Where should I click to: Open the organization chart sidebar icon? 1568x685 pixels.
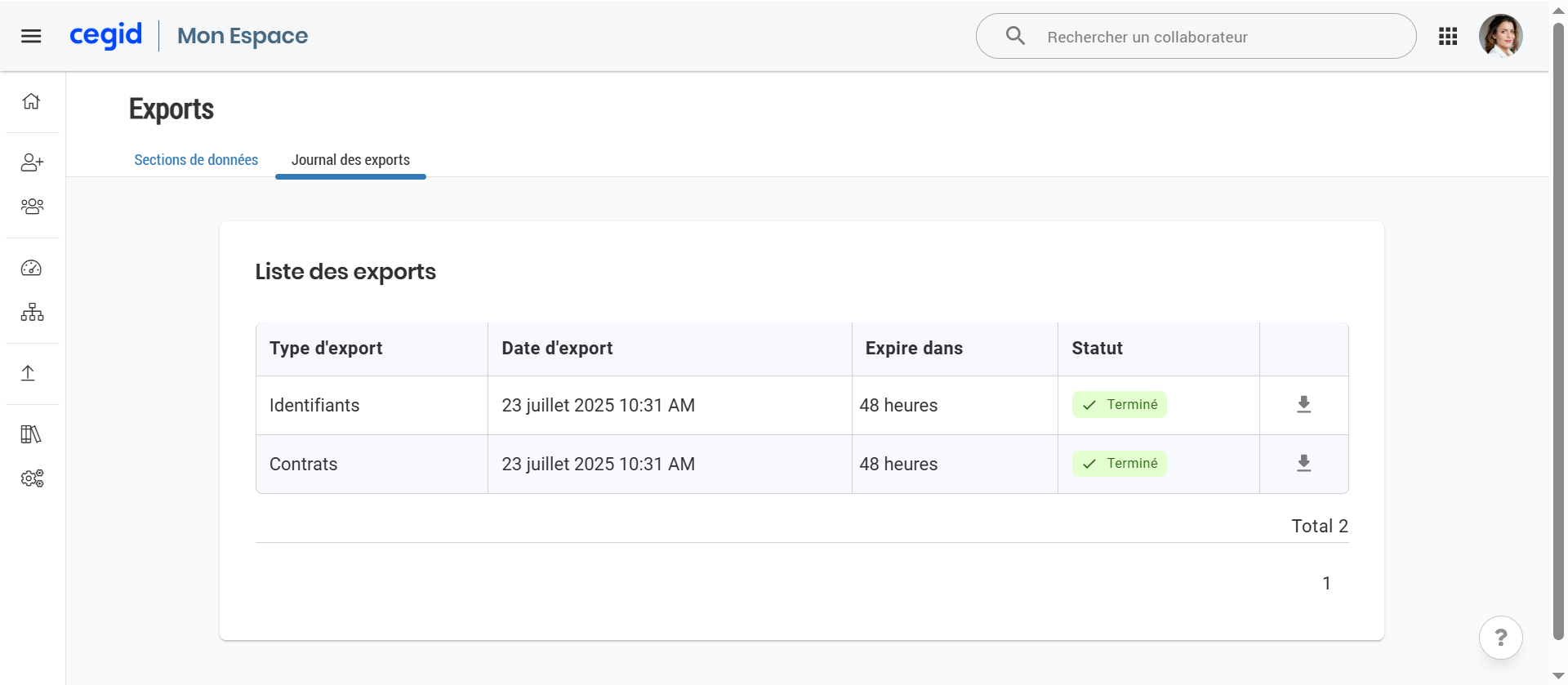pos(32,312)
